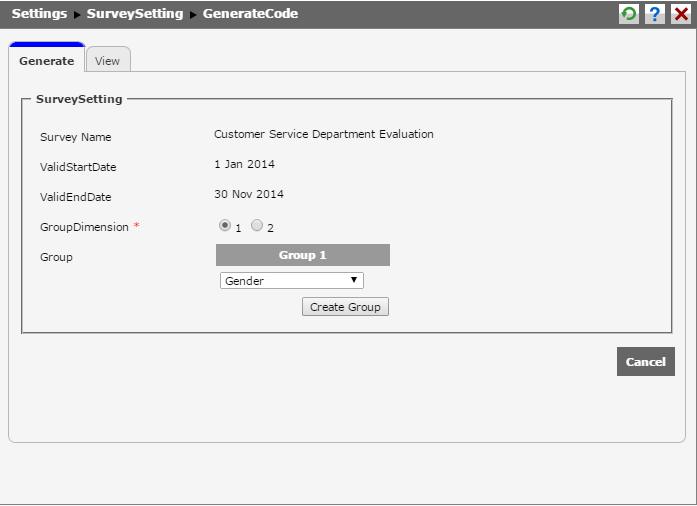697x506 pixels.
Task: Close the dialog with red X icon
Action: 681,14
